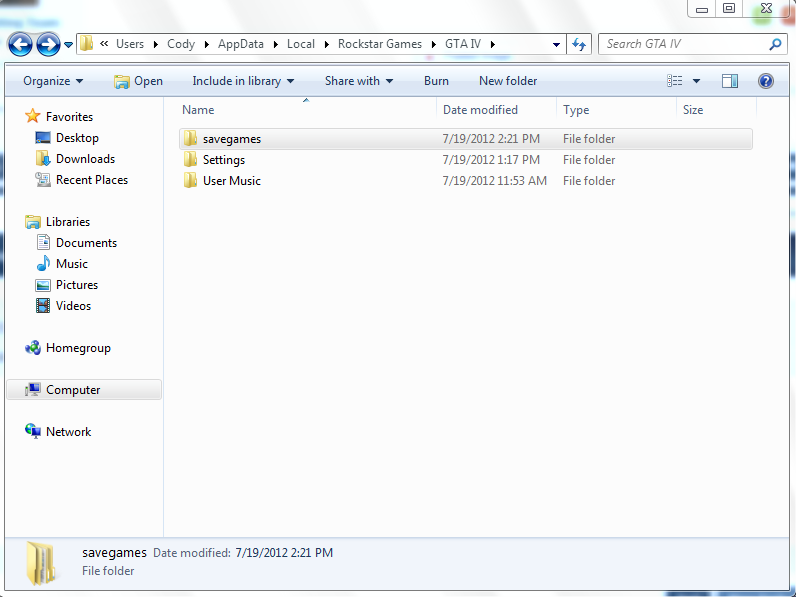This screenshot has height=597, width=796.
Task: Open the arrow after Users in breadcrumb
Action: click(156, 45)
